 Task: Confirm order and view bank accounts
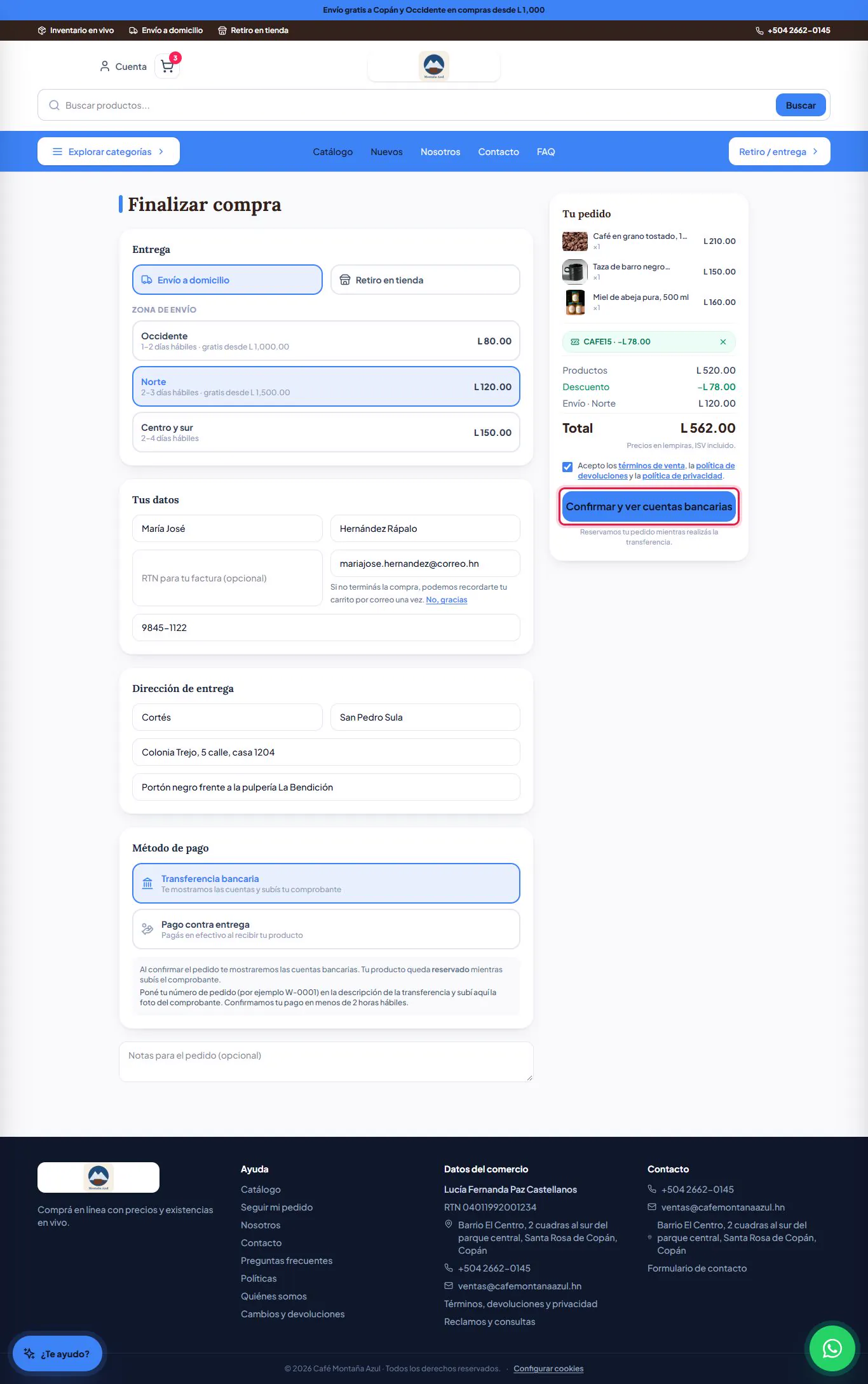(649, 506)
